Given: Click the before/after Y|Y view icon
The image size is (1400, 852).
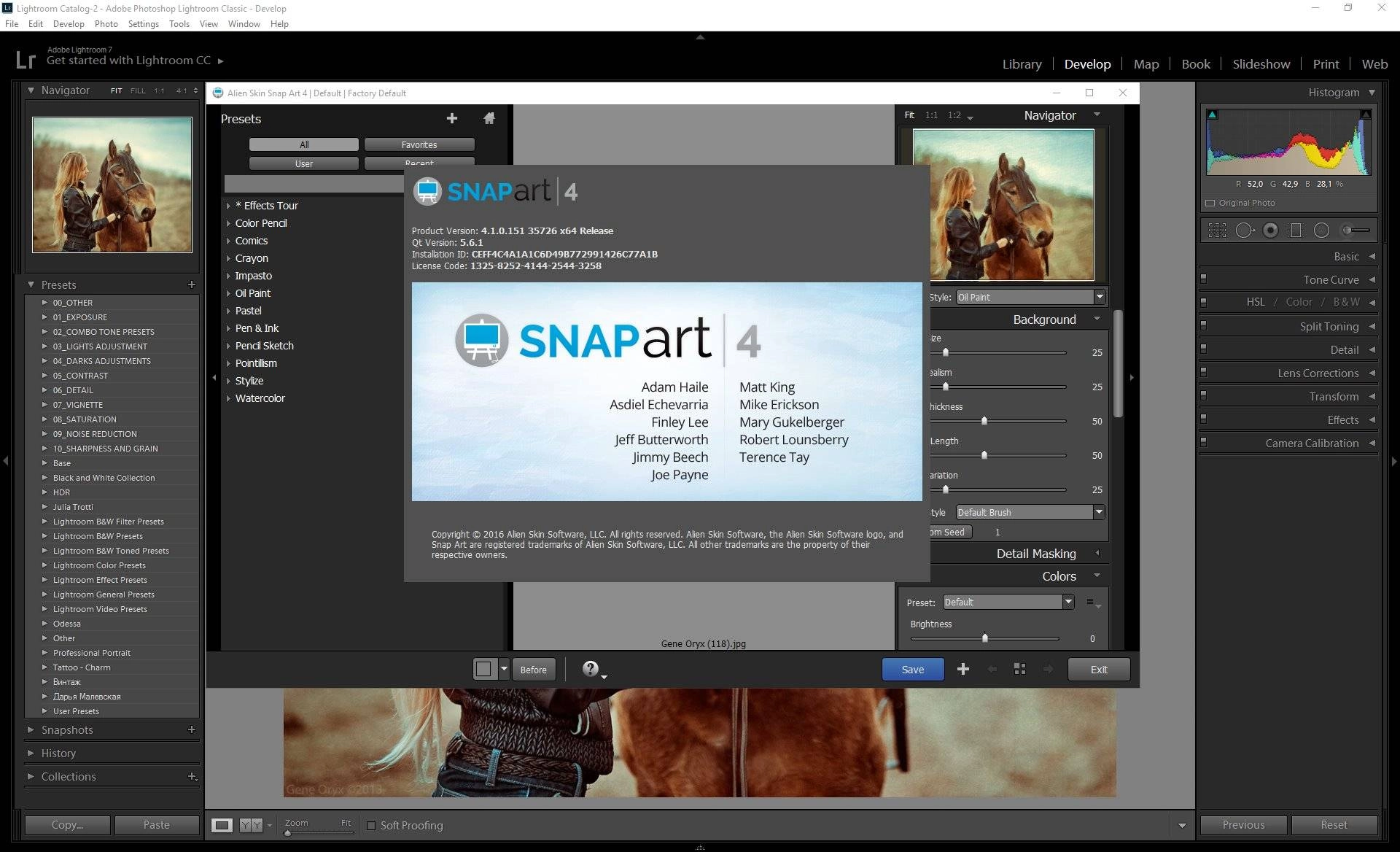Looking at the screenshot, I should coord(251,825).
